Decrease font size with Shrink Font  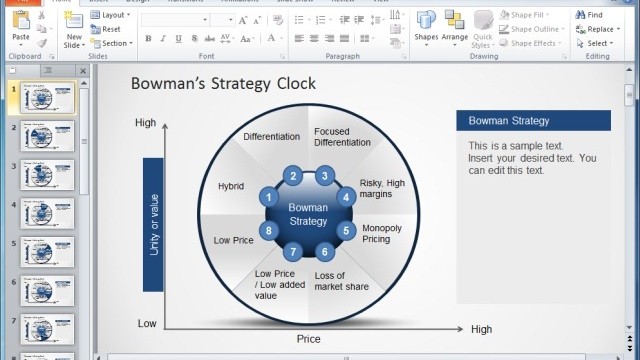pyautogui.click(x=257, y=20)
